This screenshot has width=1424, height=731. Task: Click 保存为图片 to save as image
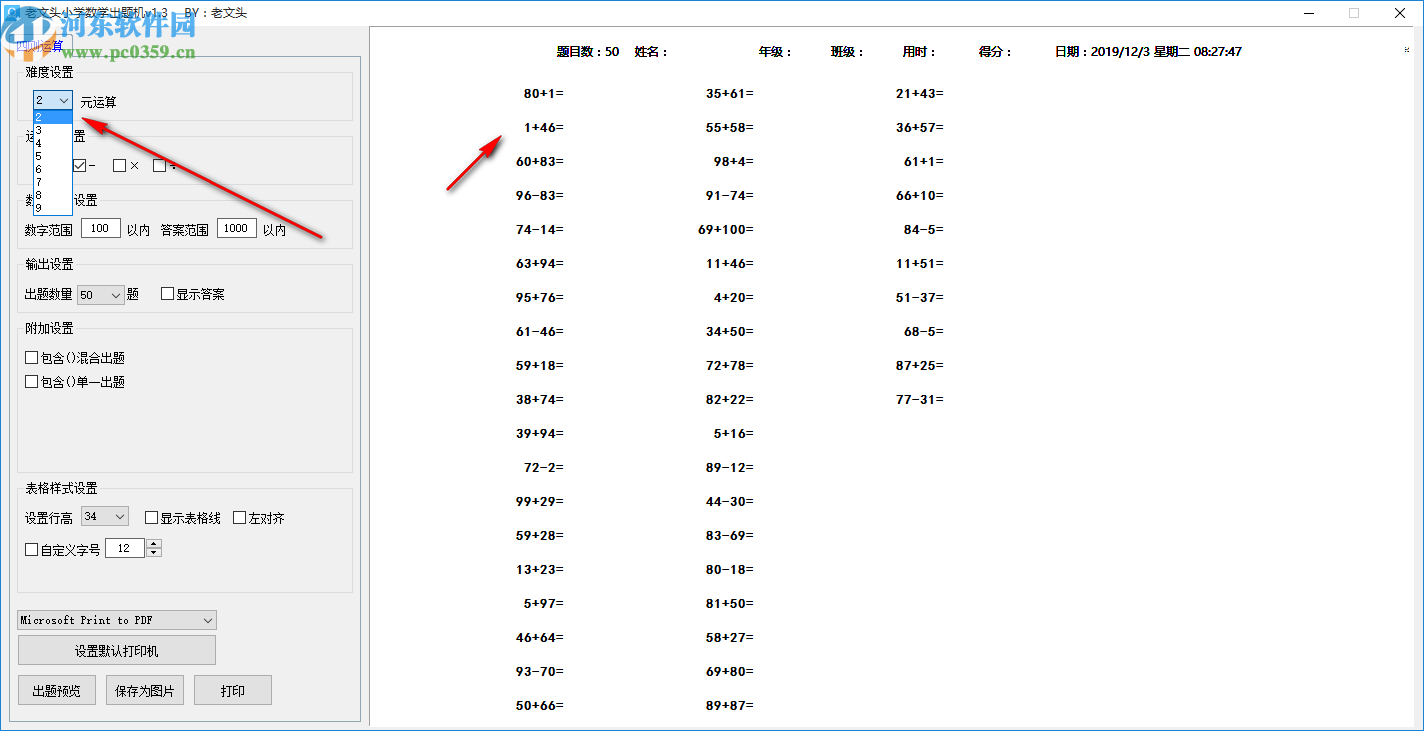click(x=145, y=690)
